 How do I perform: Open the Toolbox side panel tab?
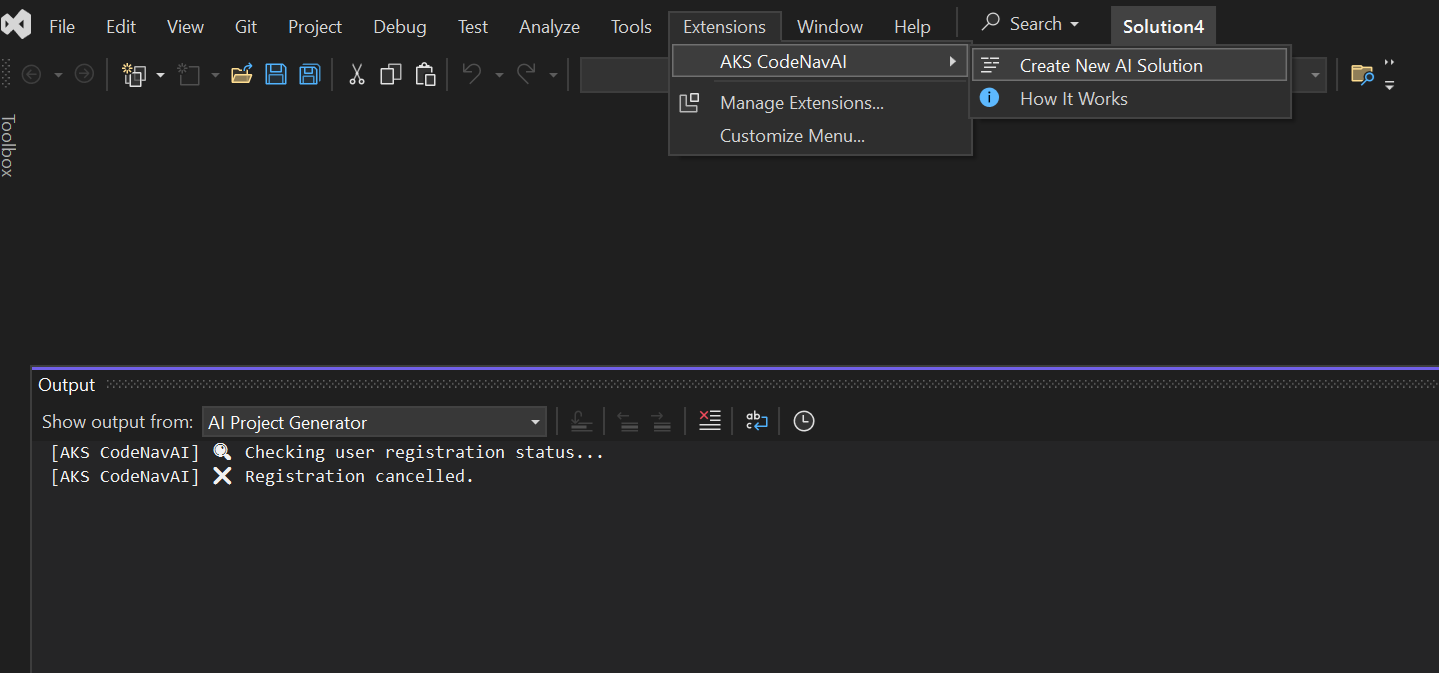8,146
